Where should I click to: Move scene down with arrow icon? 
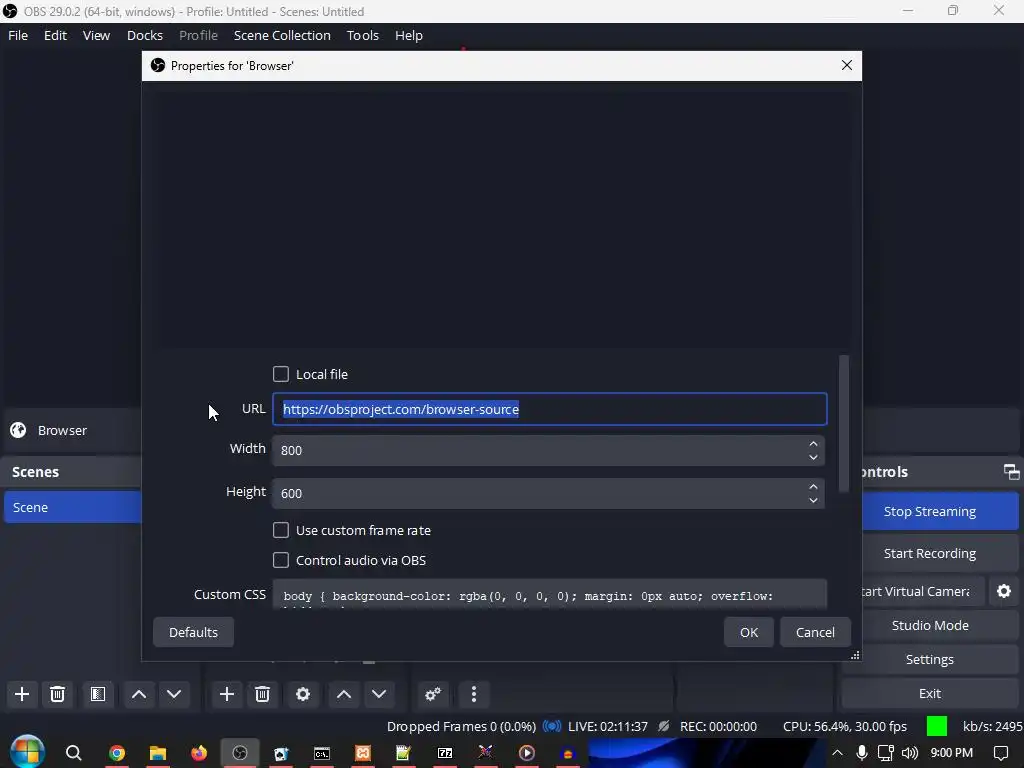(174, 694)
